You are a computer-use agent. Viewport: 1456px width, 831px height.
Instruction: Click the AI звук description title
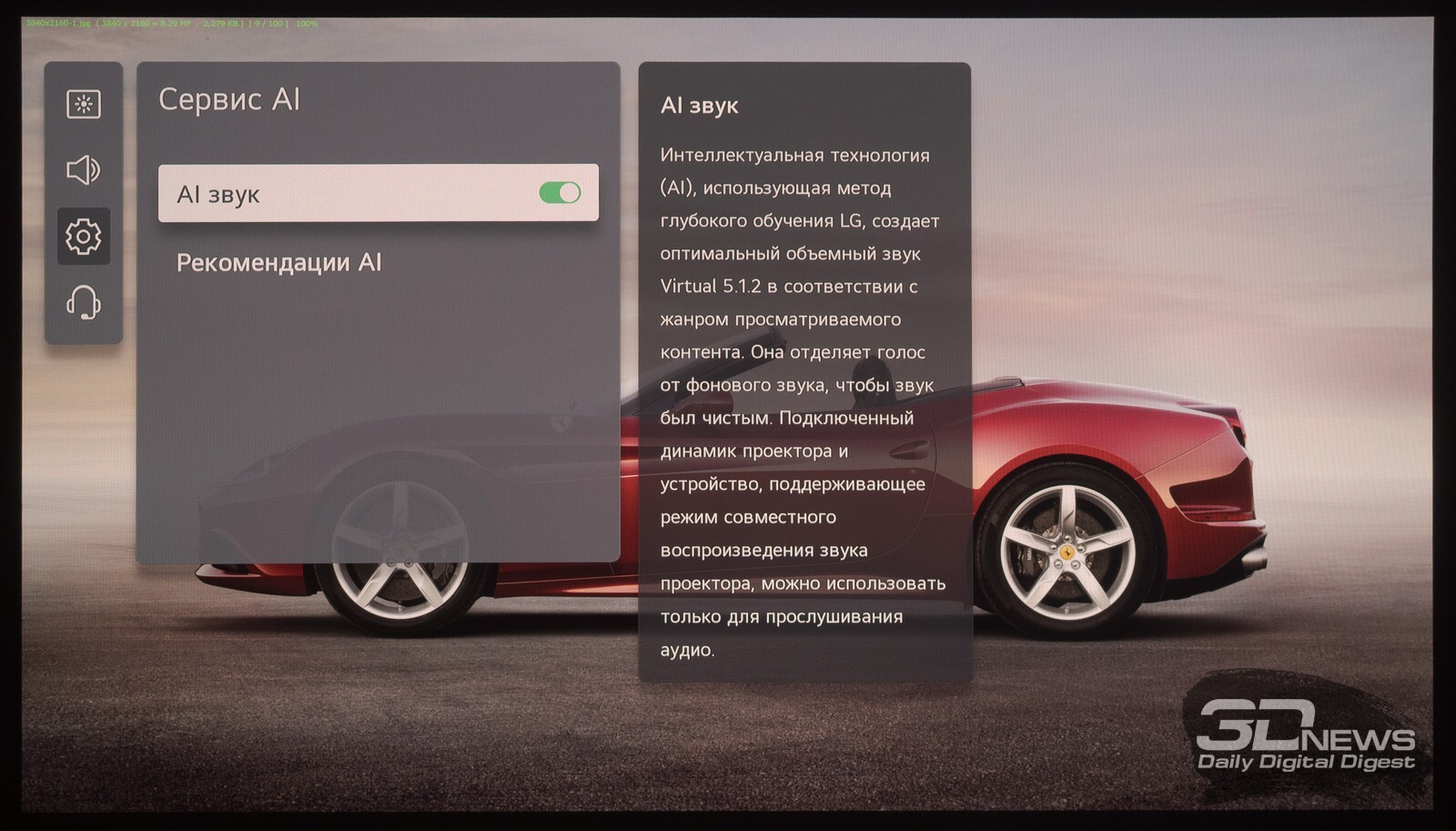[x=699, y=106]
